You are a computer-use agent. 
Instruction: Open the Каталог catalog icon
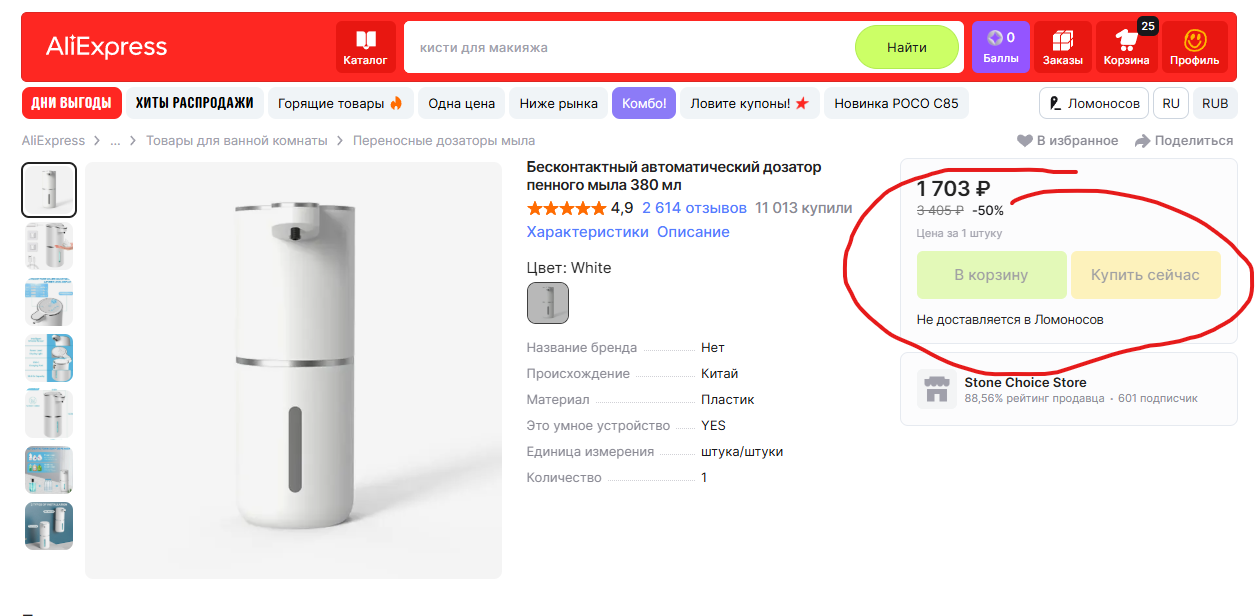(x=365, y=47)
